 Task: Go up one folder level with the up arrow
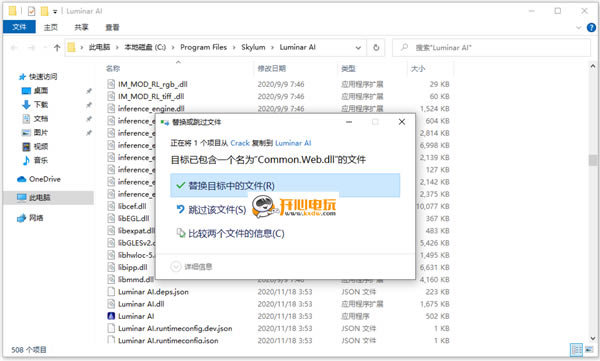pyautogui.click(x=57, y=48)
